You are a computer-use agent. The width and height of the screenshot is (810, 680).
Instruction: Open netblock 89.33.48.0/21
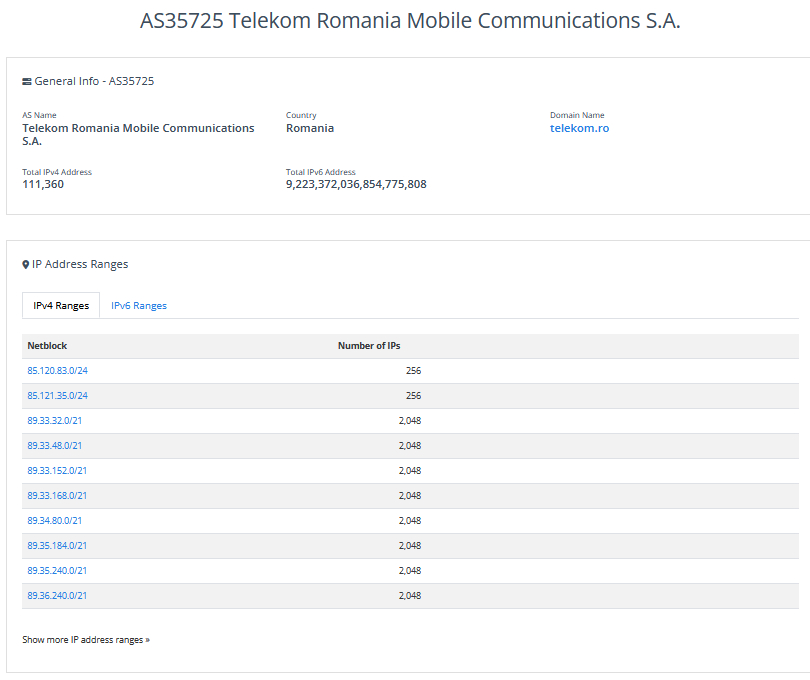[x=54, y=445]
